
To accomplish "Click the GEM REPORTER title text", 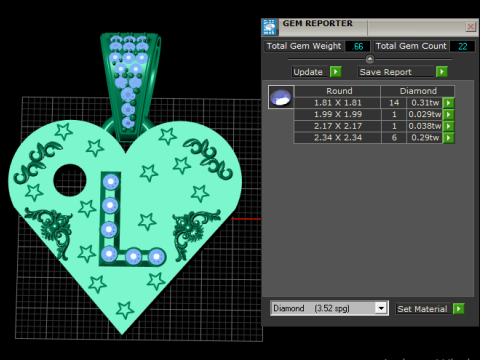I will click(317, 23).
